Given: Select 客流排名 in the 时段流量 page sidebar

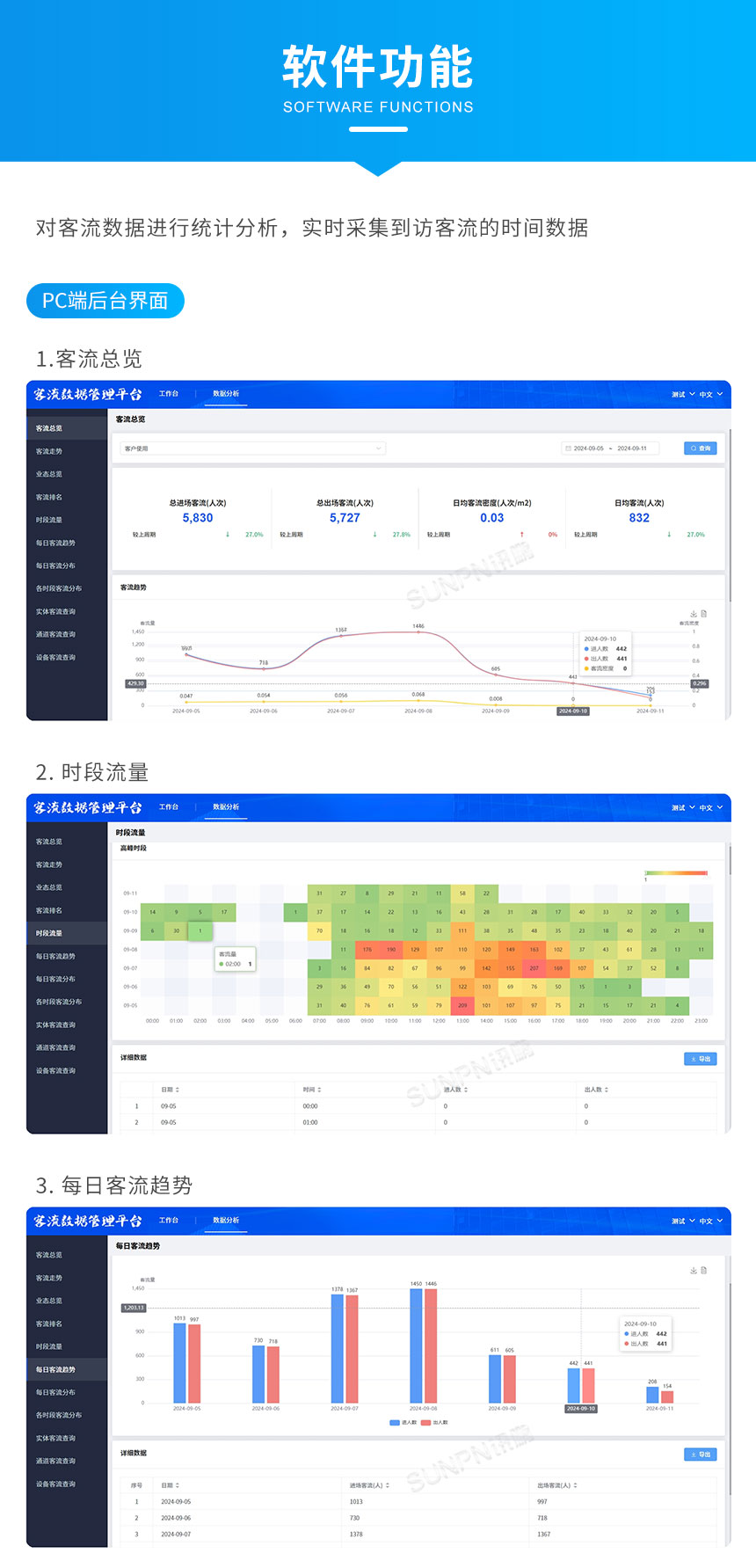Looking at the screenshot, I should coord(49,910).
